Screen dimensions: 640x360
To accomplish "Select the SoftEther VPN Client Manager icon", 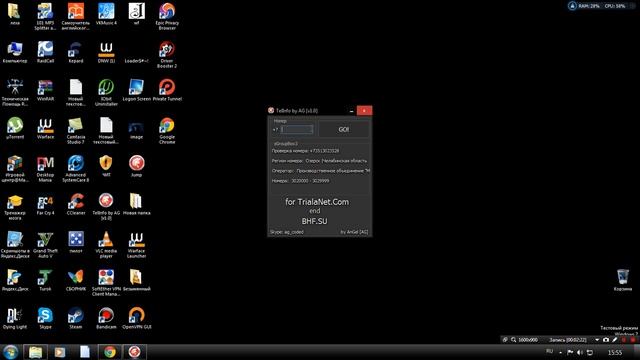I will [106, 282].
